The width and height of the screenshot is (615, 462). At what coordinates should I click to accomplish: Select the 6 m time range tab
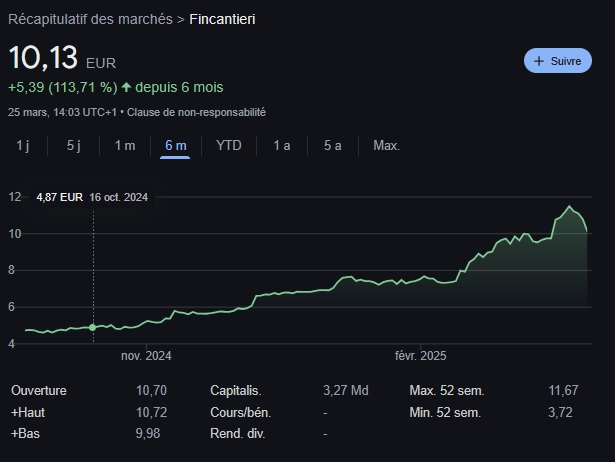[175, 145]
